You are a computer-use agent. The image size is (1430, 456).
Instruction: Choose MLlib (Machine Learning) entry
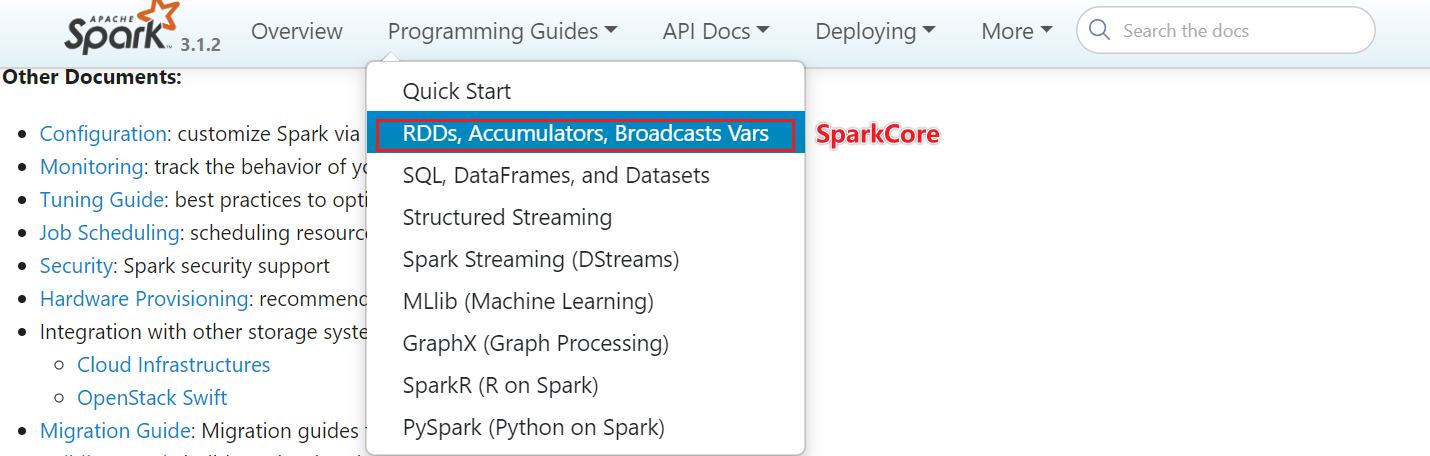(x=586, y=301)
